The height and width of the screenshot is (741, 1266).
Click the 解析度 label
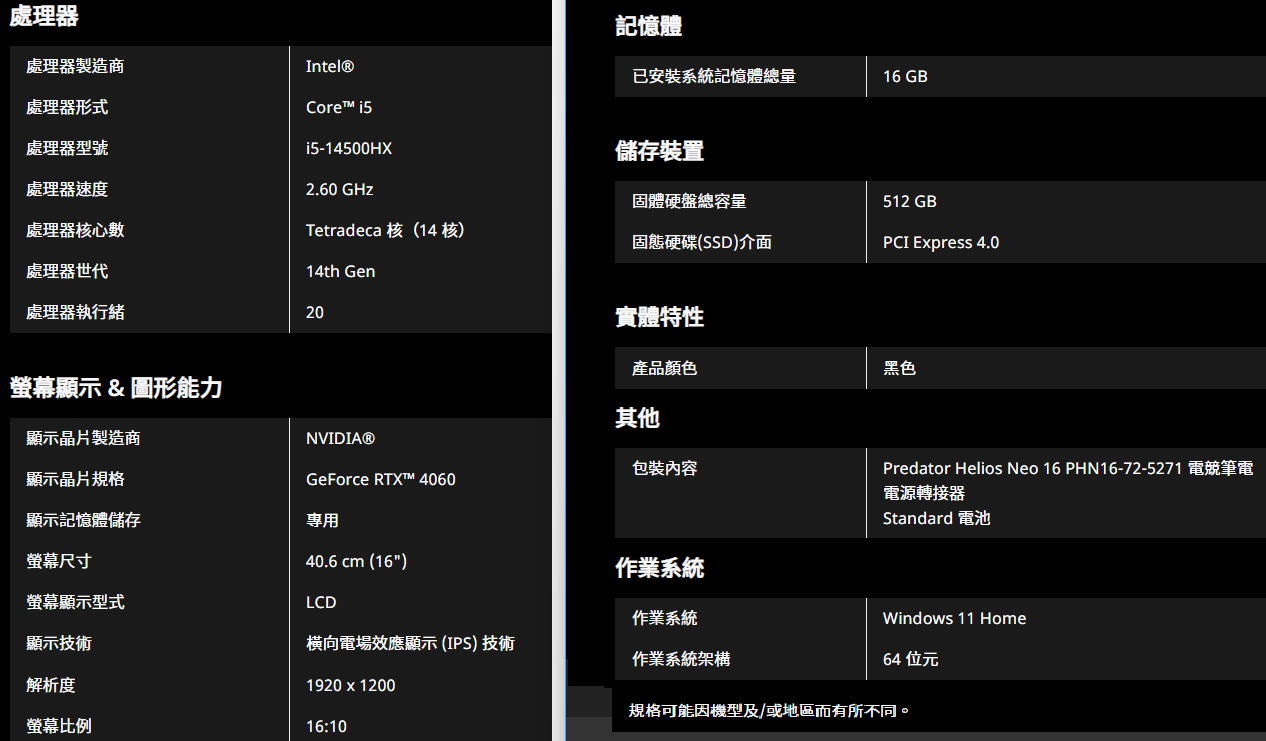(x=51, y=685)
